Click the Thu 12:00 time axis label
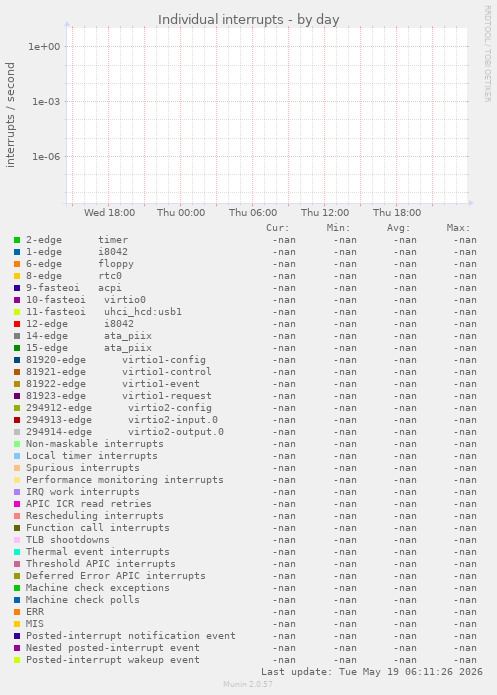The image size is (497, 695). click(x=325, y=213)
